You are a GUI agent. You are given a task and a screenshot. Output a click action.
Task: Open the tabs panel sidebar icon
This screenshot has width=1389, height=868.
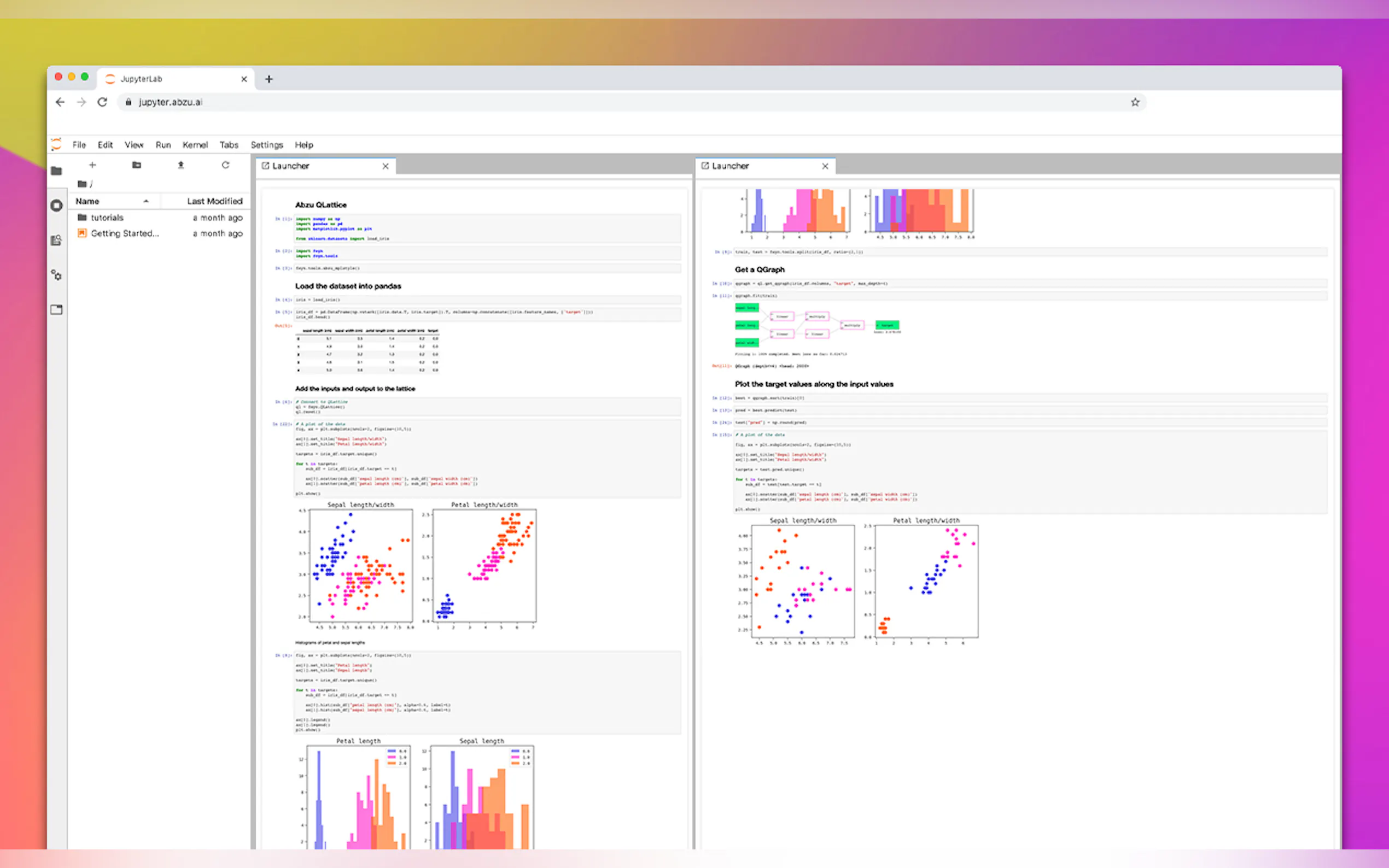coord(56,310)
